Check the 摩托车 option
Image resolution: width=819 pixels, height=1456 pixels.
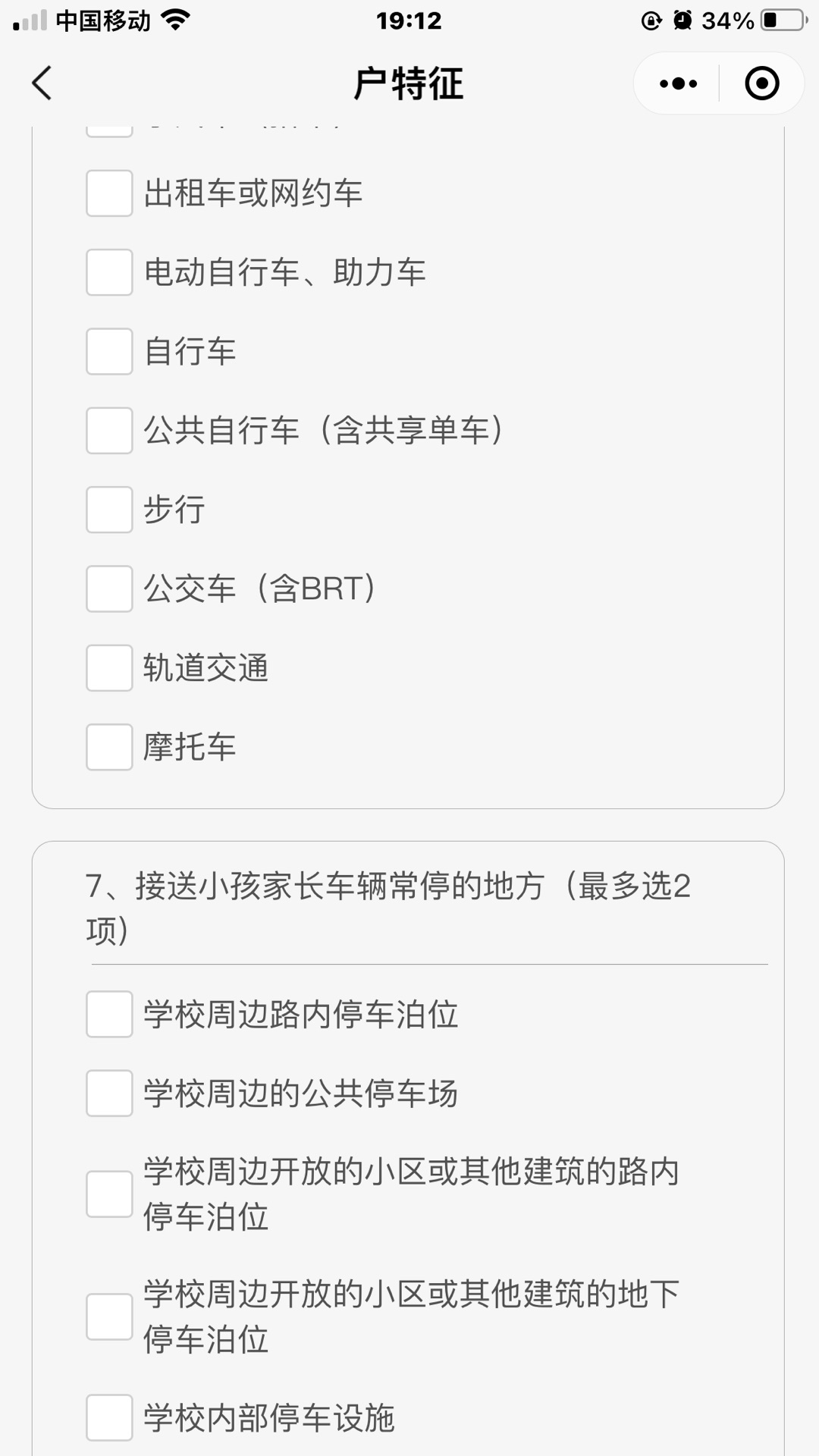click(x=109, y=747)
